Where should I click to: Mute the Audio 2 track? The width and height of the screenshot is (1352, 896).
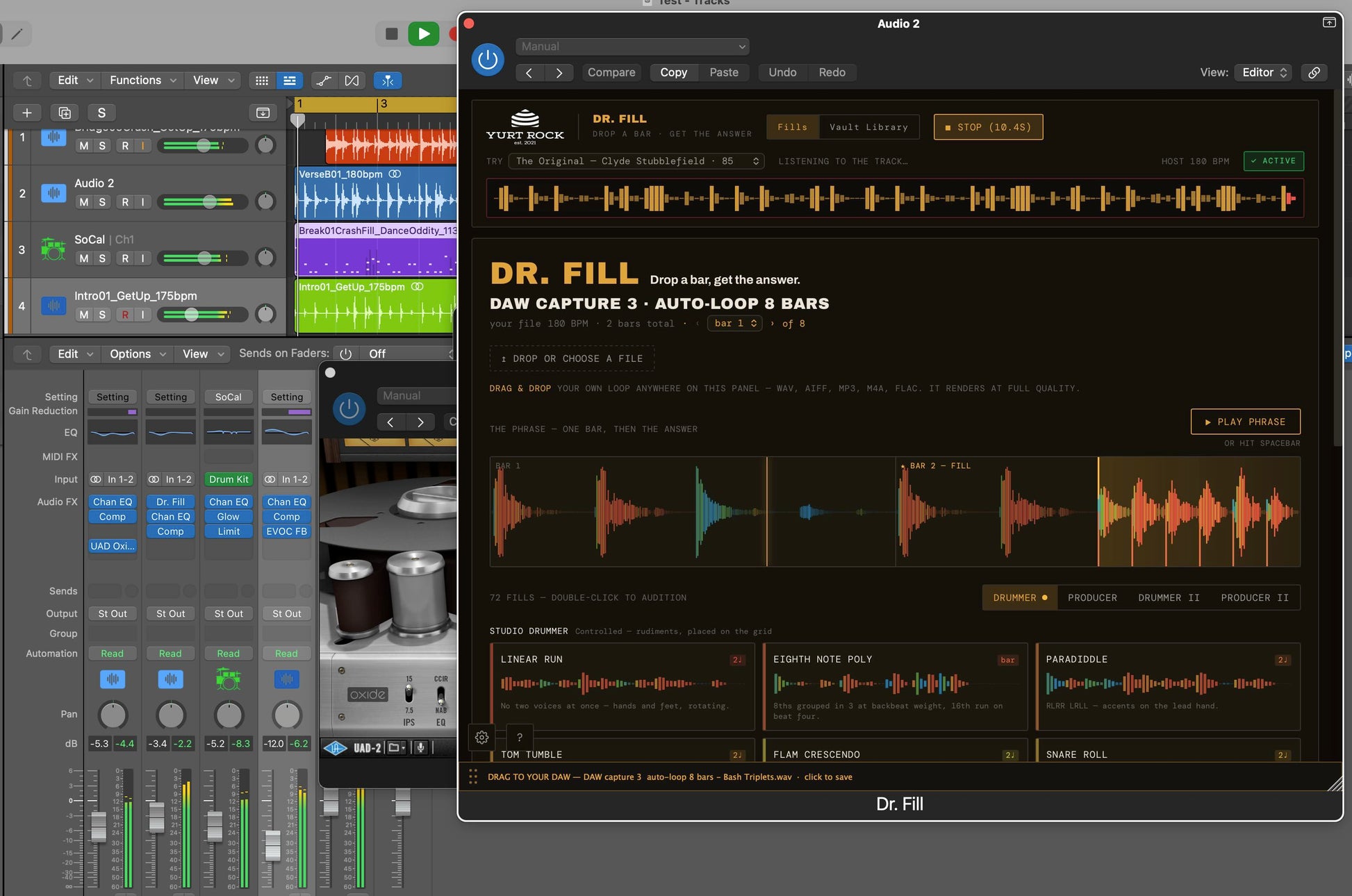[84, 201]
